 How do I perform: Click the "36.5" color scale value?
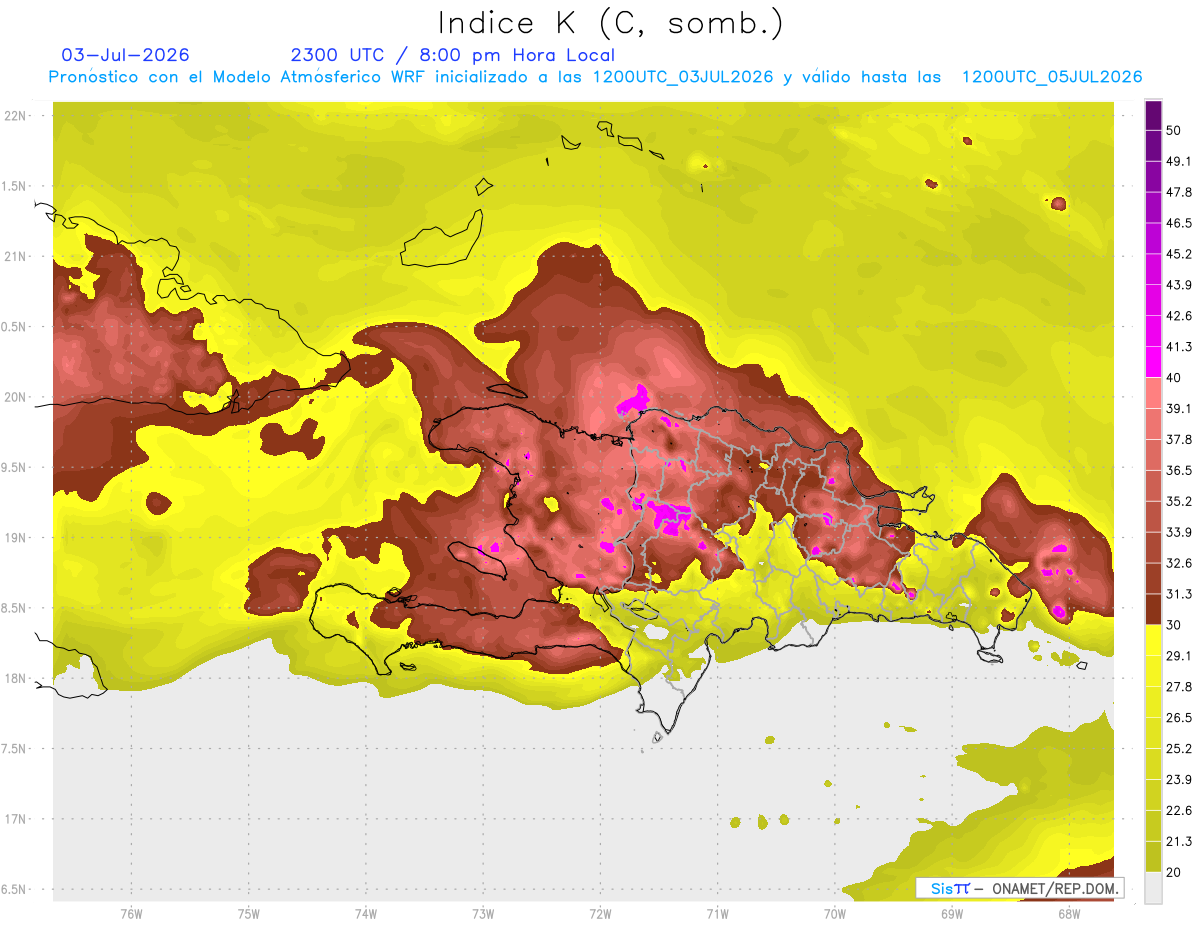(x=1179, y=470)
